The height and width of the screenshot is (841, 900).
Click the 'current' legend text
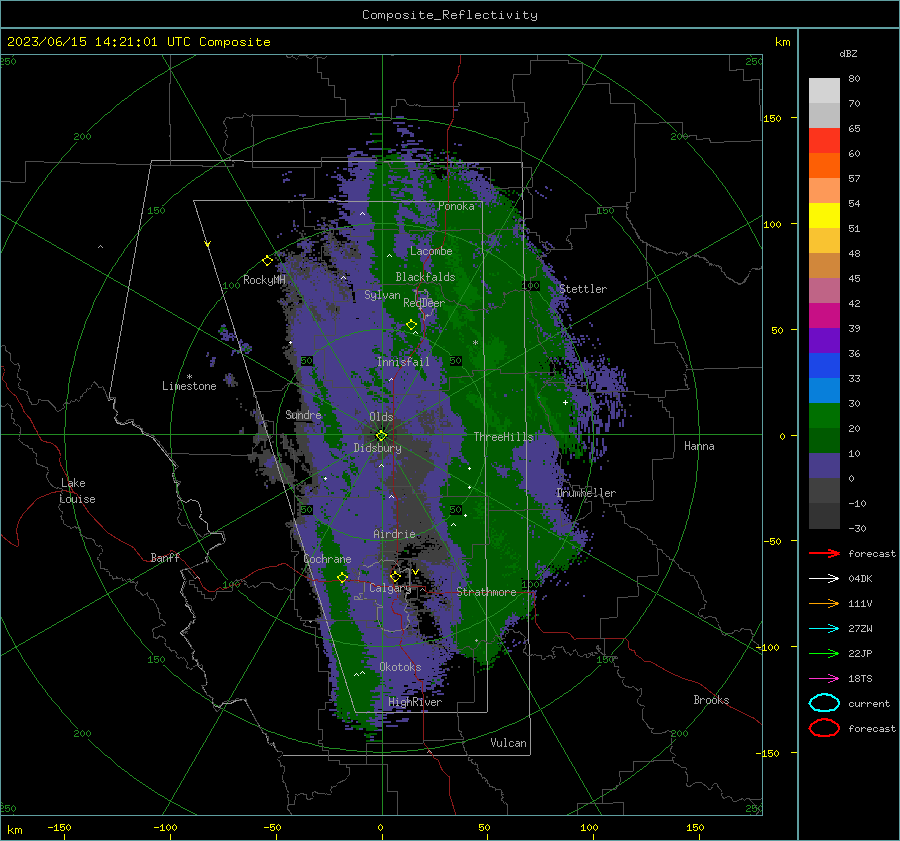(x=869, y=703)
